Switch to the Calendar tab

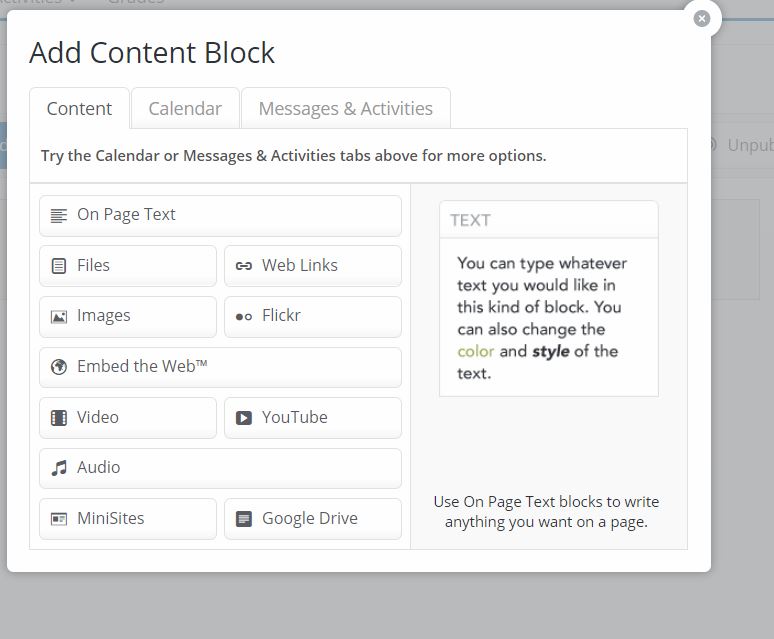point(185,109)
